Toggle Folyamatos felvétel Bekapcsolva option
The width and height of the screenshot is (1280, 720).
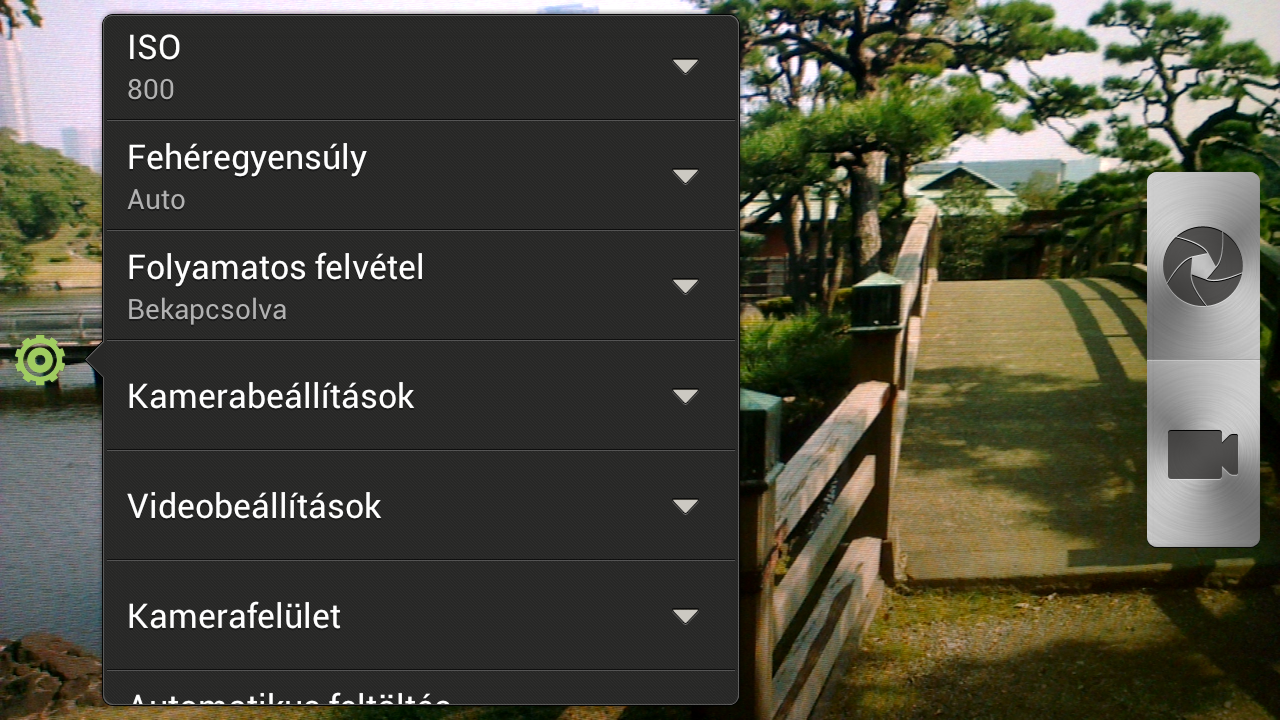click(x=421, y=286)
